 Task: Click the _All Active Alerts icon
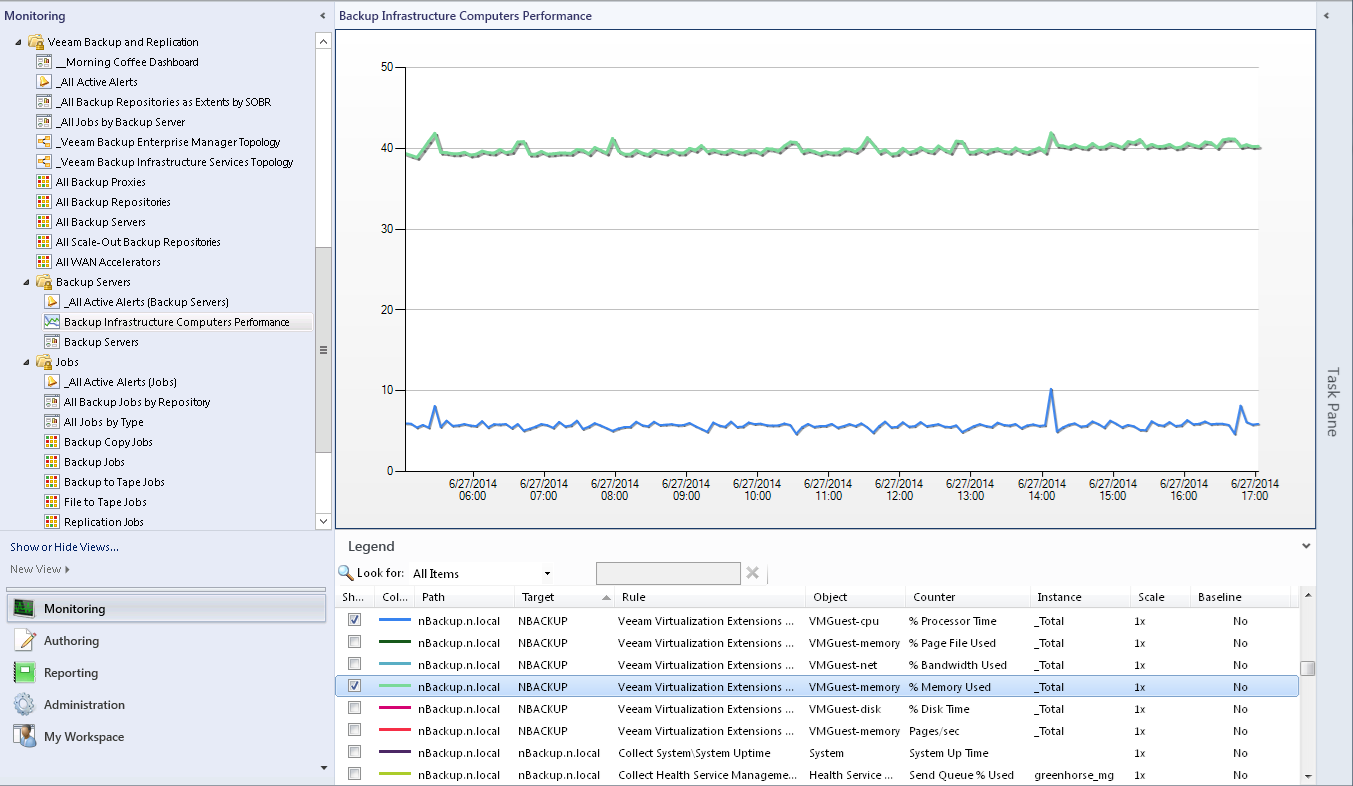click(44, 82)
